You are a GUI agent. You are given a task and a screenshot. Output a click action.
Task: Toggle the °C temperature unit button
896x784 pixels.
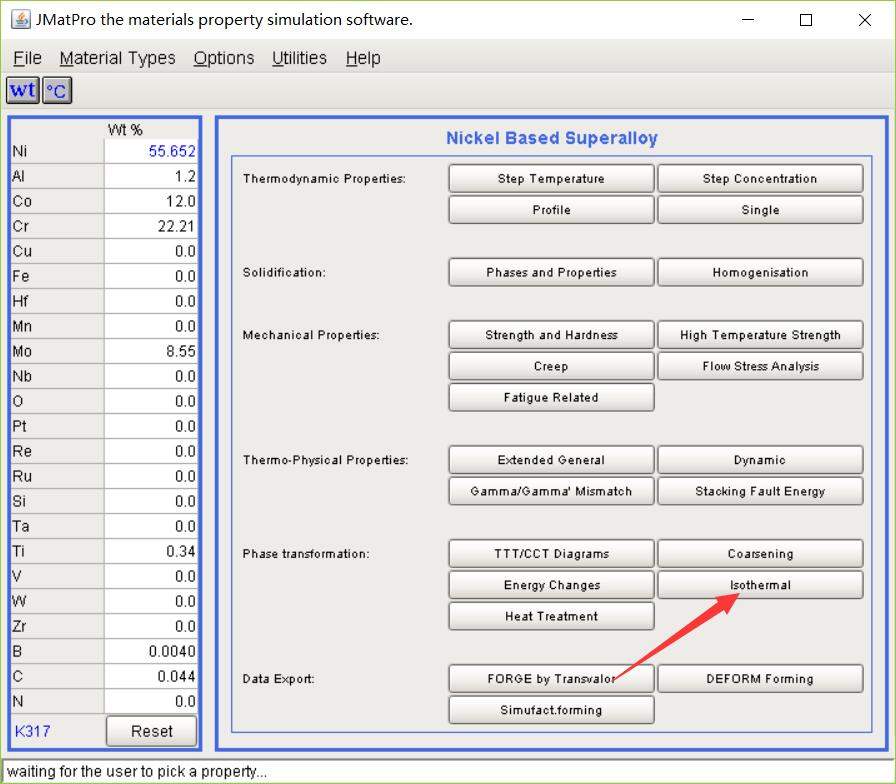tap(57, 90)
